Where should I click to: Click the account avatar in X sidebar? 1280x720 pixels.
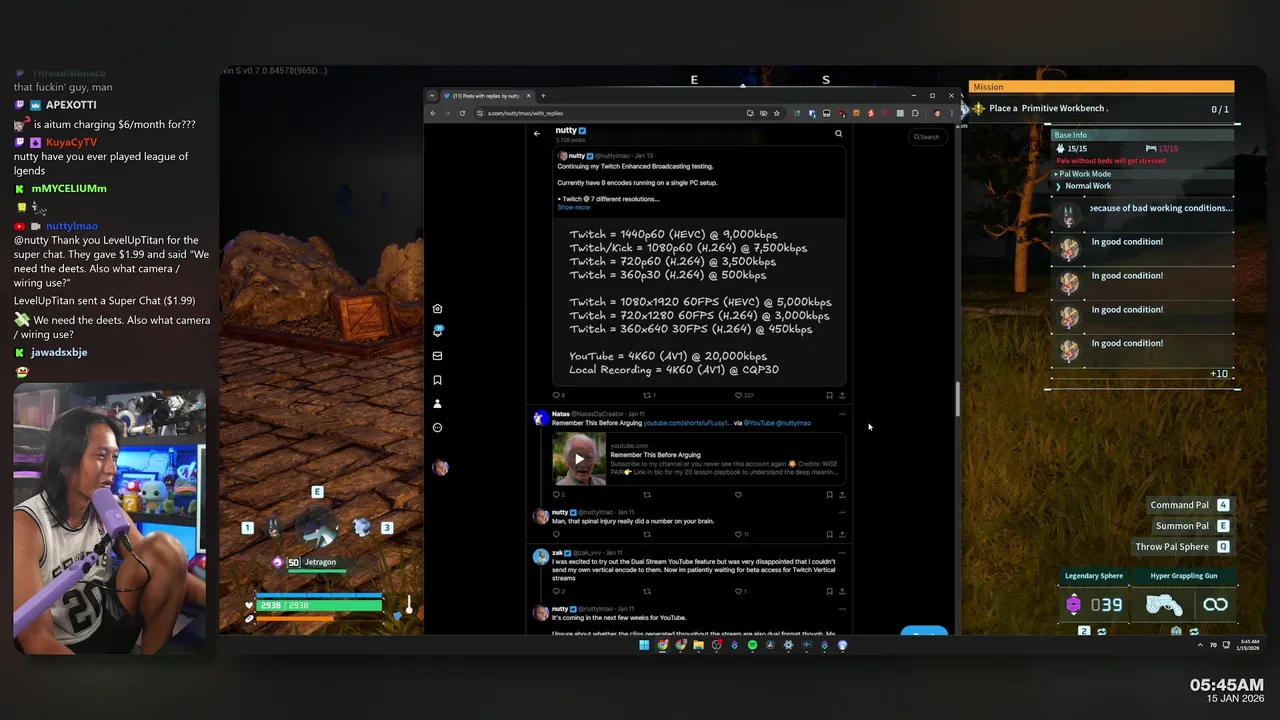click(440, 467)
